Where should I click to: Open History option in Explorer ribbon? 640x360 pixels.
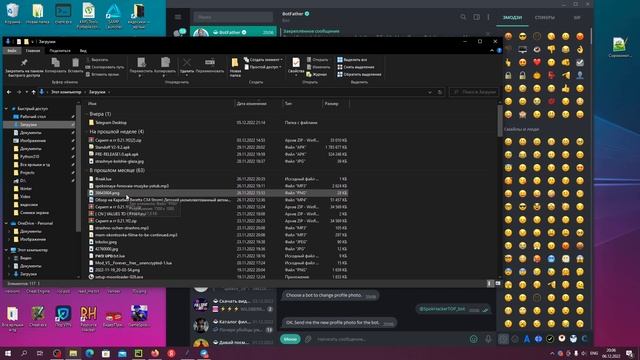[x=316, y=74]
